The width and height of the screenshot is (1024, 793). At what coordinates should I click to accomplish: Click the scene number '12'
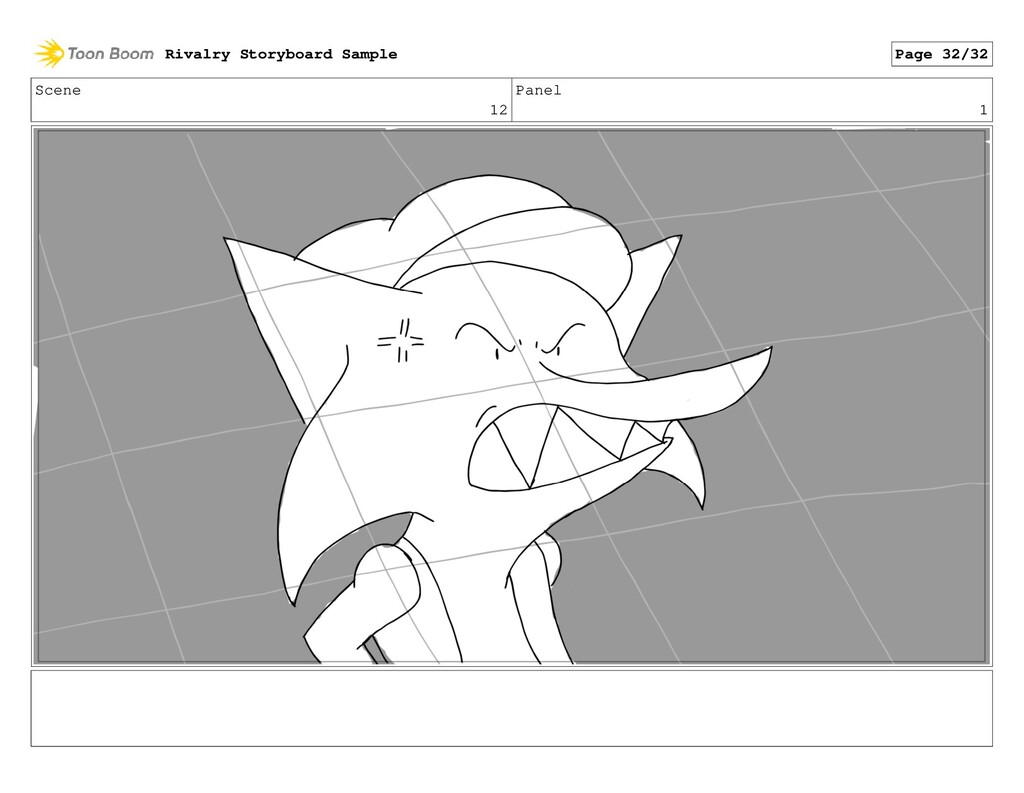point(498,110)
